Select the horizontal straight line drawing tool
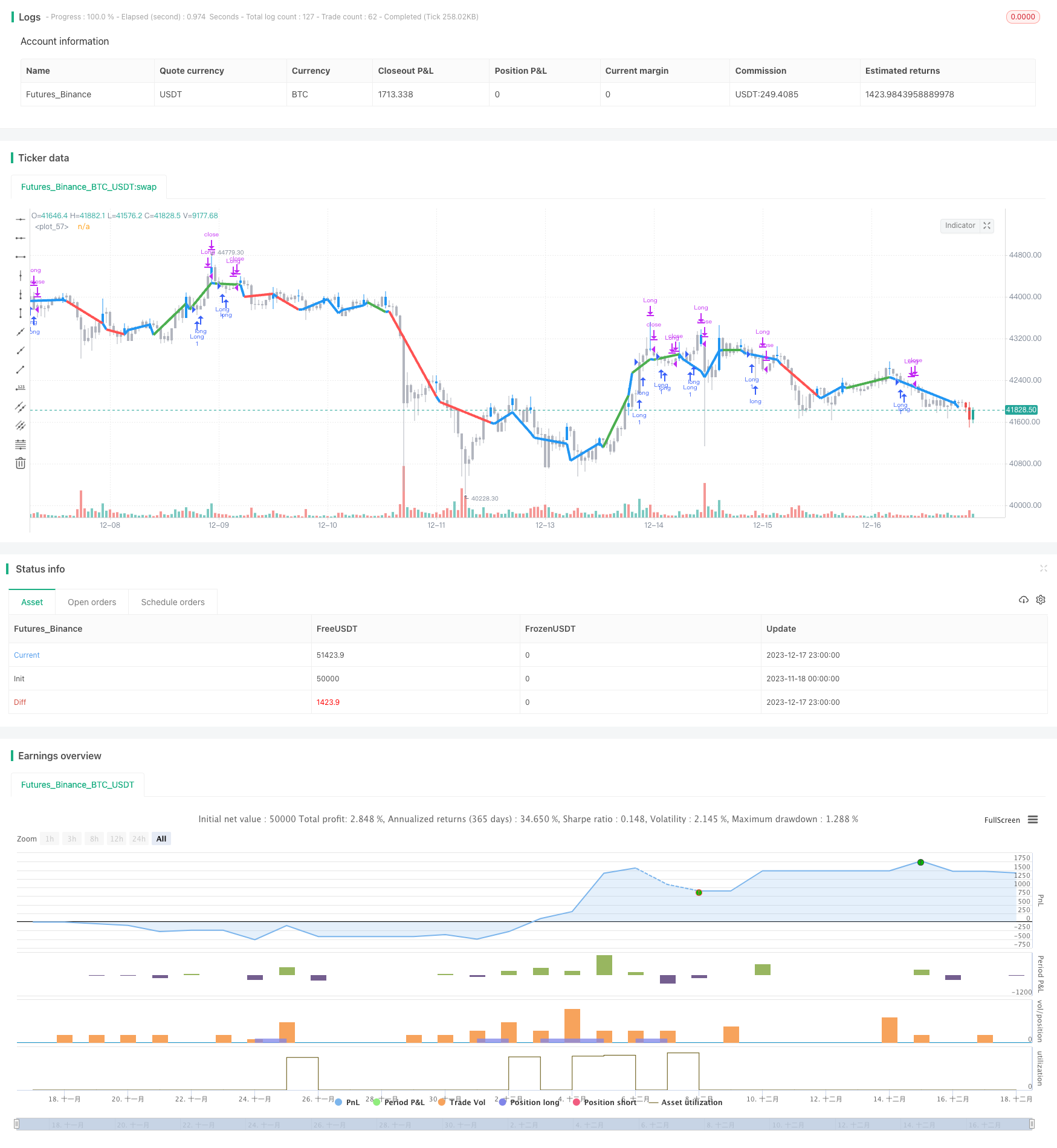 click(x=21, y=219)
